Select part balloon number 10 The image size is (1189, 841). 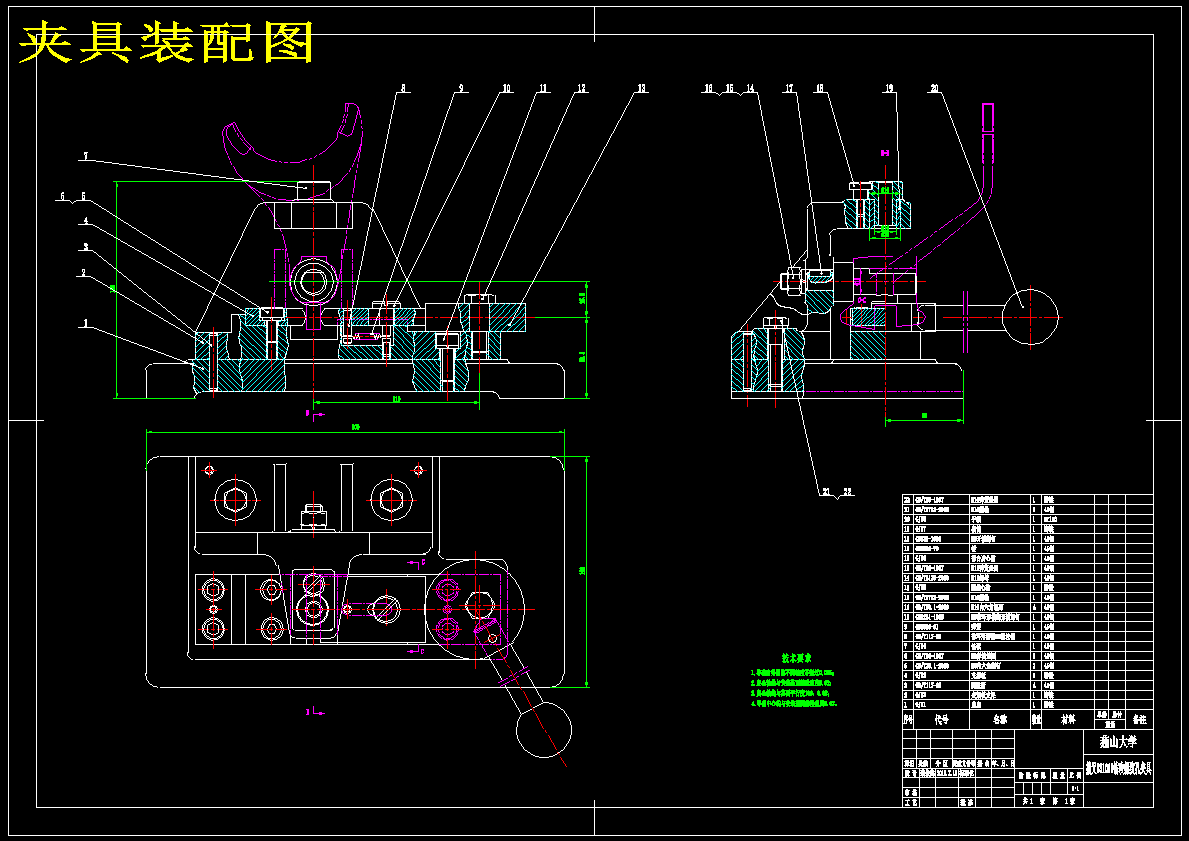pos(507,89)
